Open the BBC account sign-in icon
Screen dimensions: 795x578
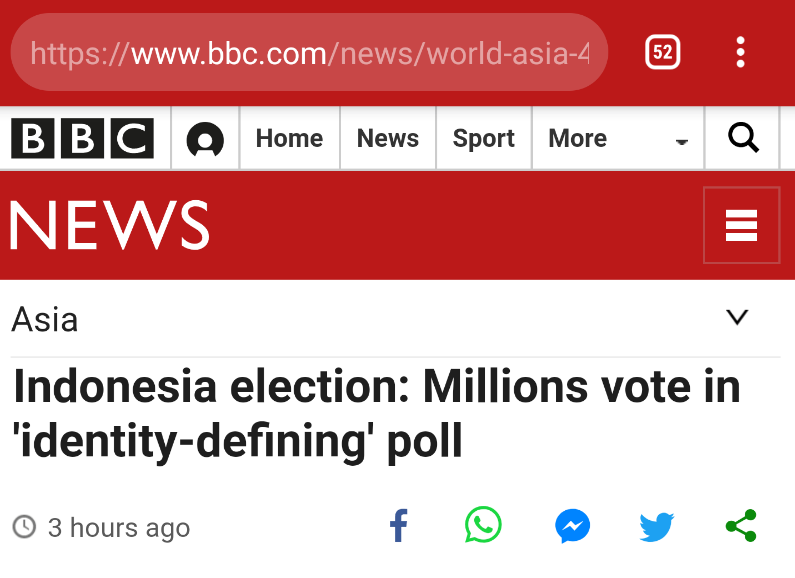[205, 139]
